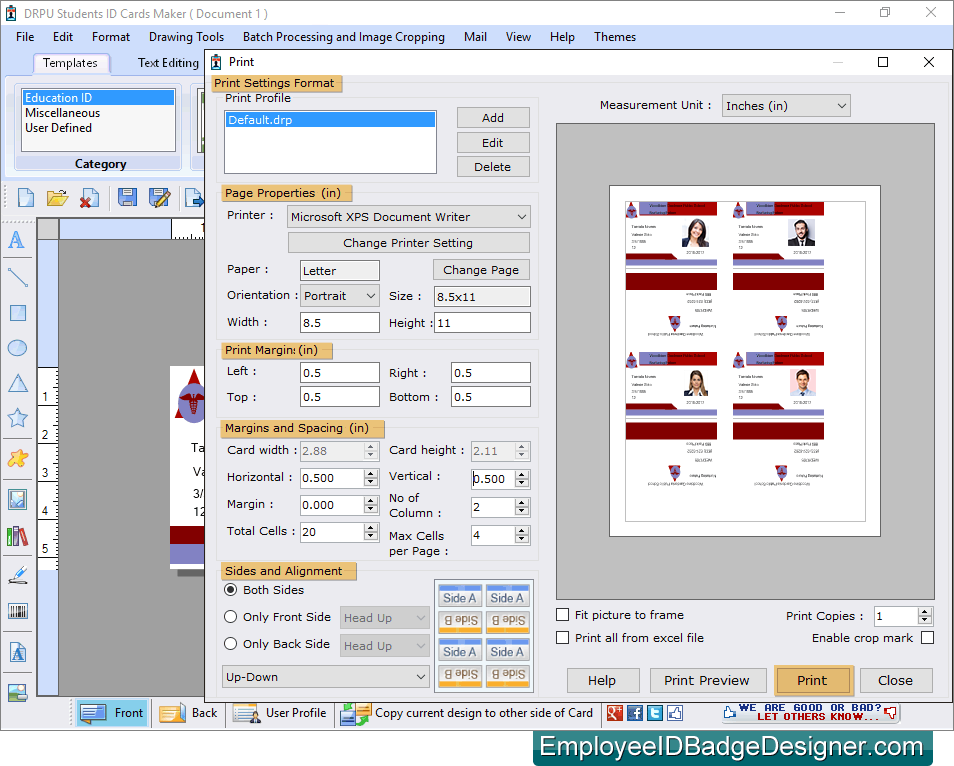Select the Ellipse shape tool
954x766 pixels.
point(16,348)
